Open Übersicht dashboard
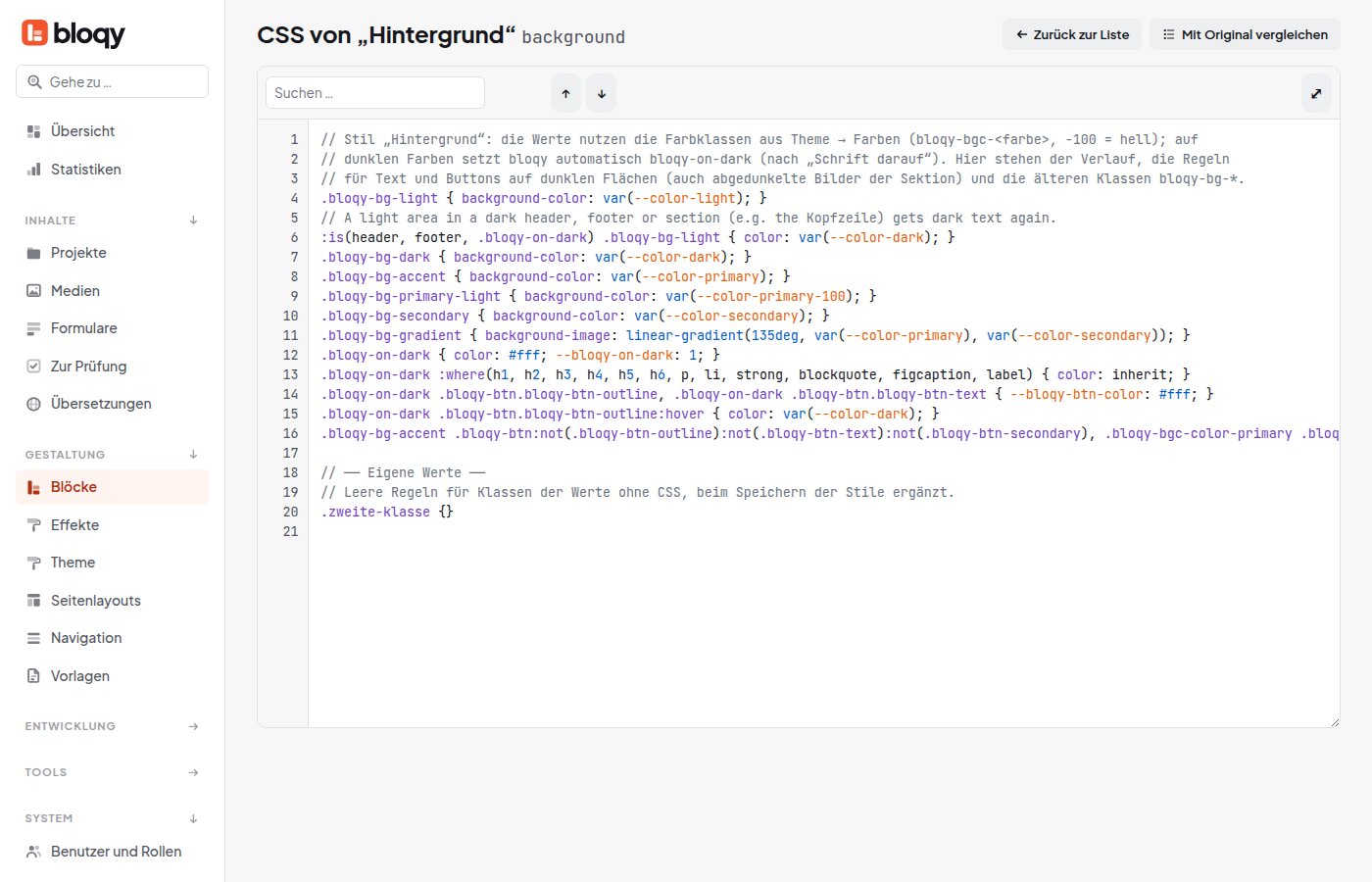Image resolution: width=1372 pixels, height=882 pixels. coord(112,131)
